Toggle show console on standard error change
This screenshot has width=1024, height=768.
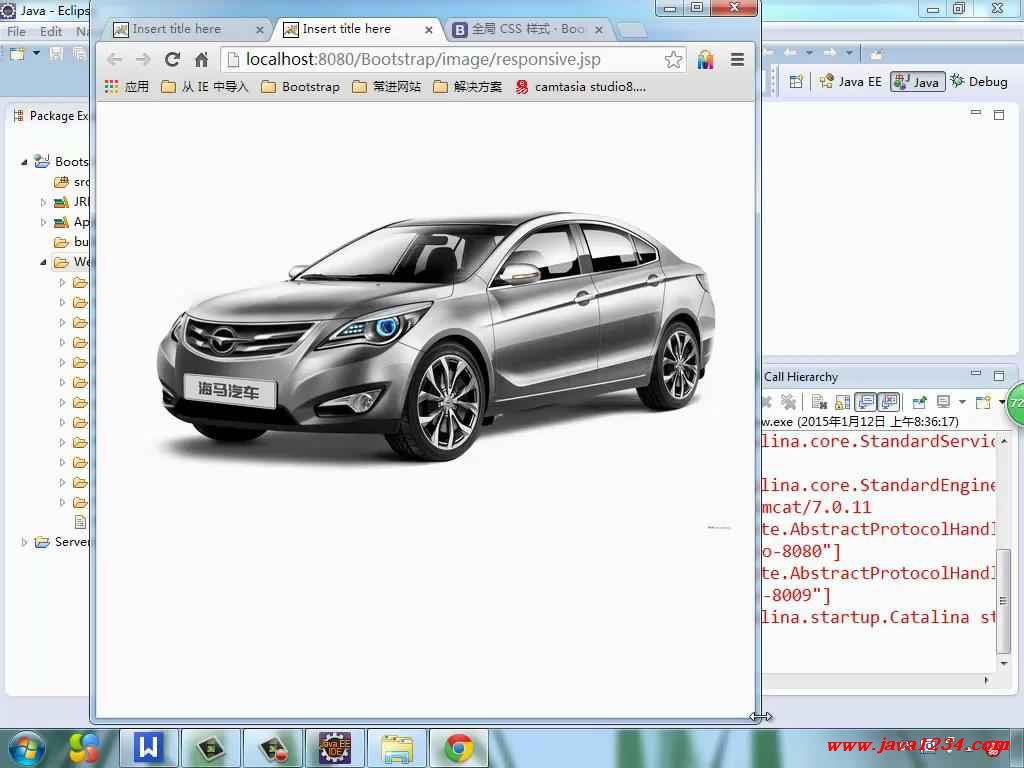point(888,402)
